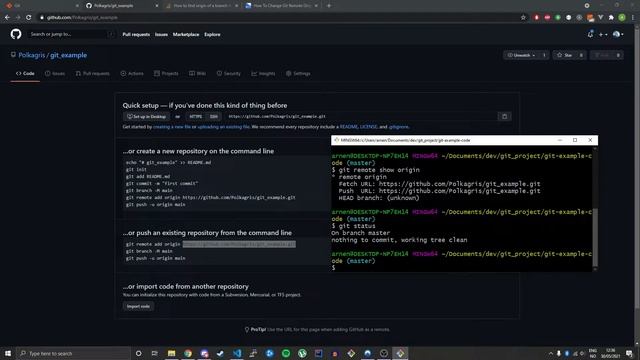Open the Wiki tab
This screenshot has width=640, height=360.
point(198,73)
